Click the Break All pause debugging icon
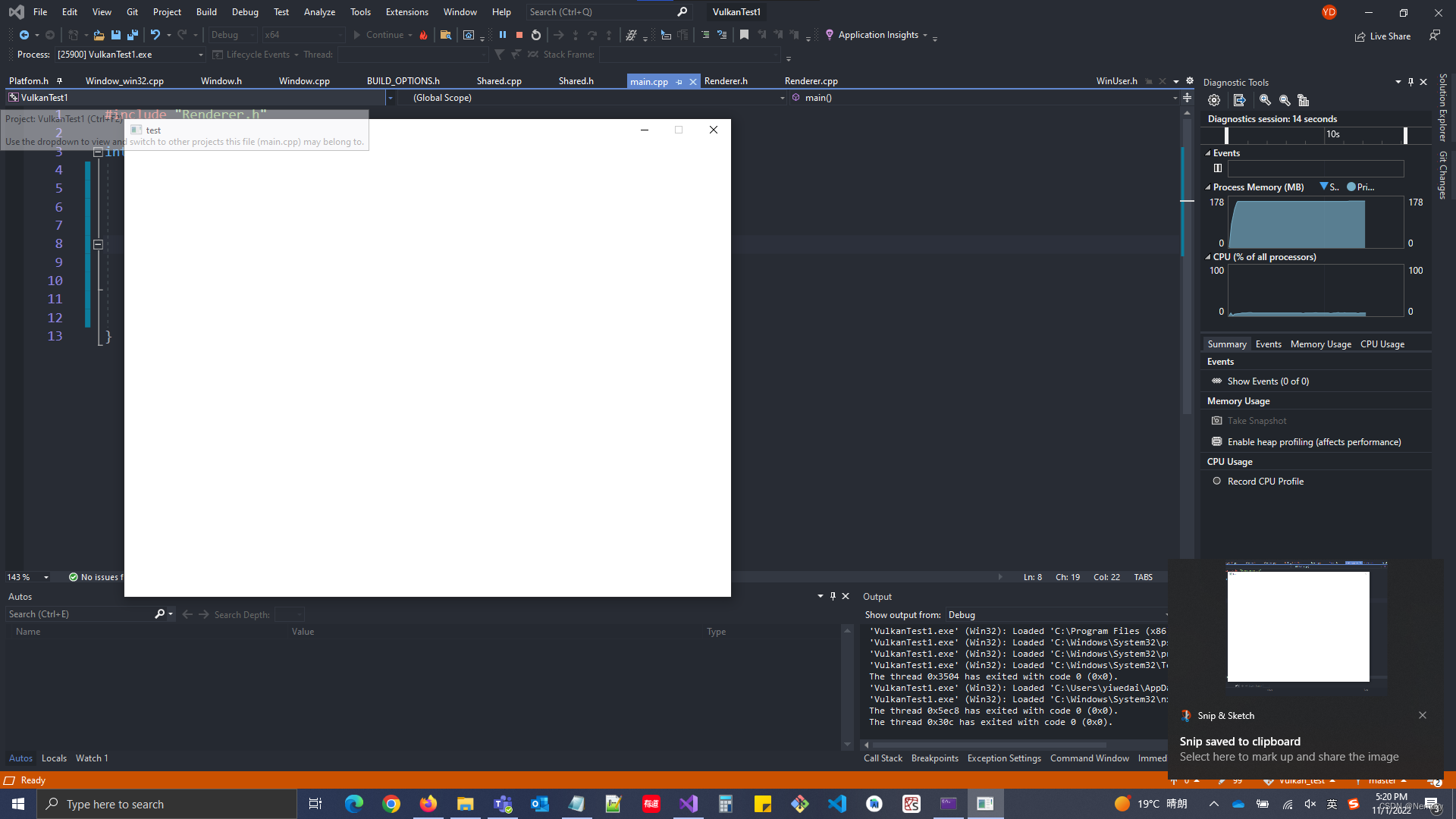The width and height of the screenshot is (1456, 819). point(502,35)
